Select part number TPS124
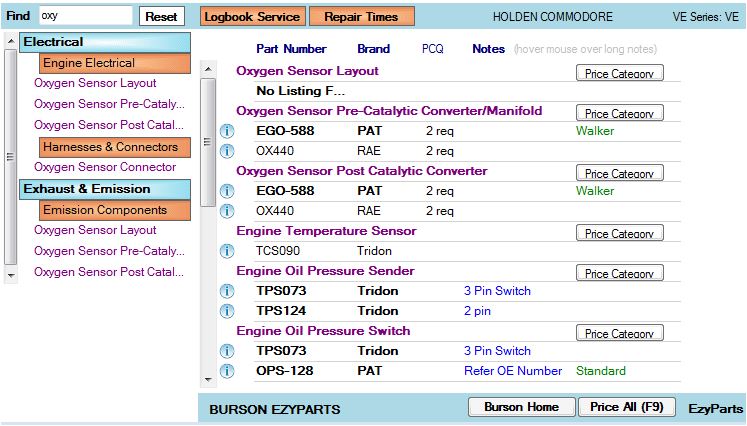 pyautogui.click(x=281, y=311)
